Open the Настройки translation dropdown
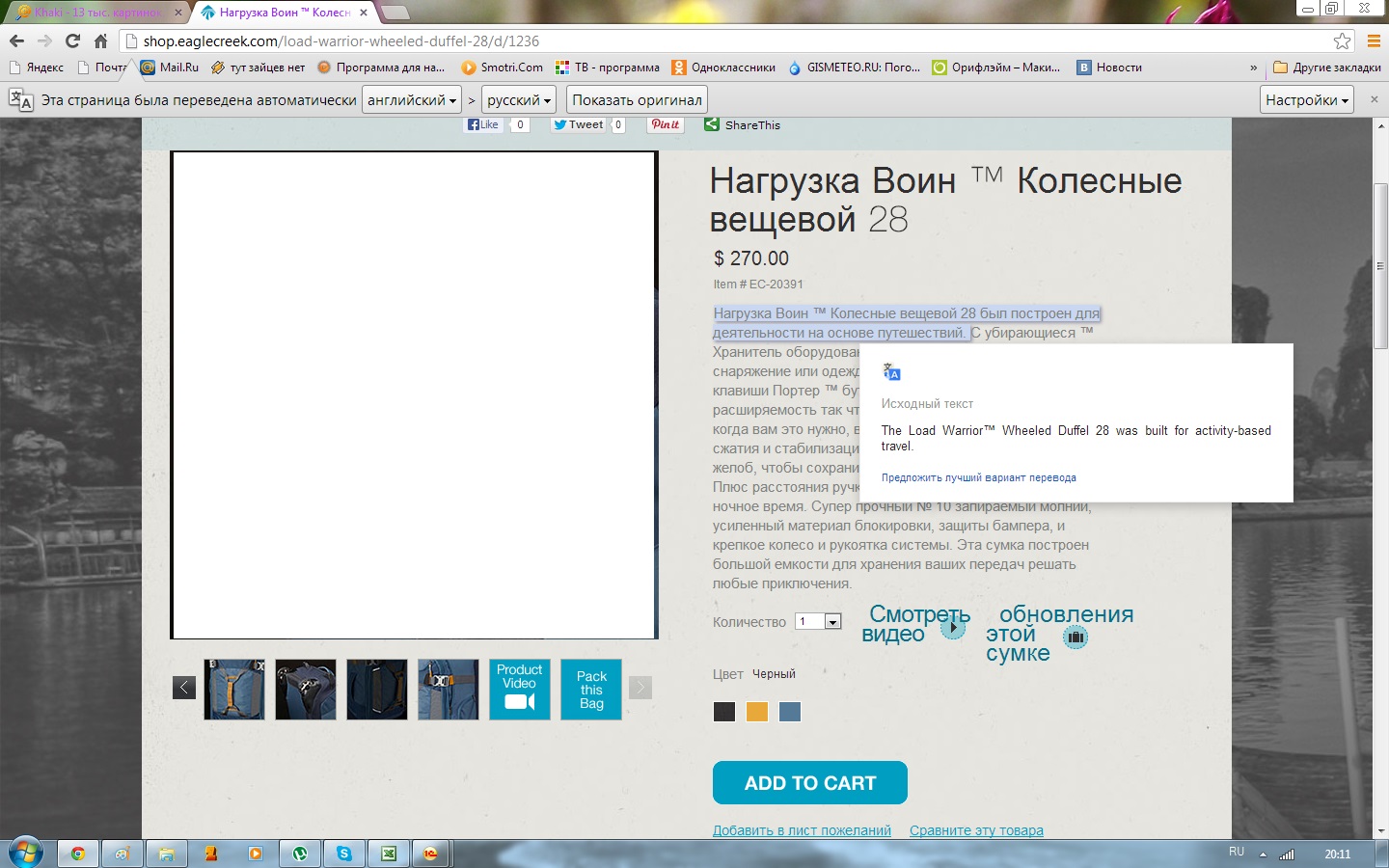This screenshot has height=868, width=1389. pyautogui.click(x=1307, y=99)
